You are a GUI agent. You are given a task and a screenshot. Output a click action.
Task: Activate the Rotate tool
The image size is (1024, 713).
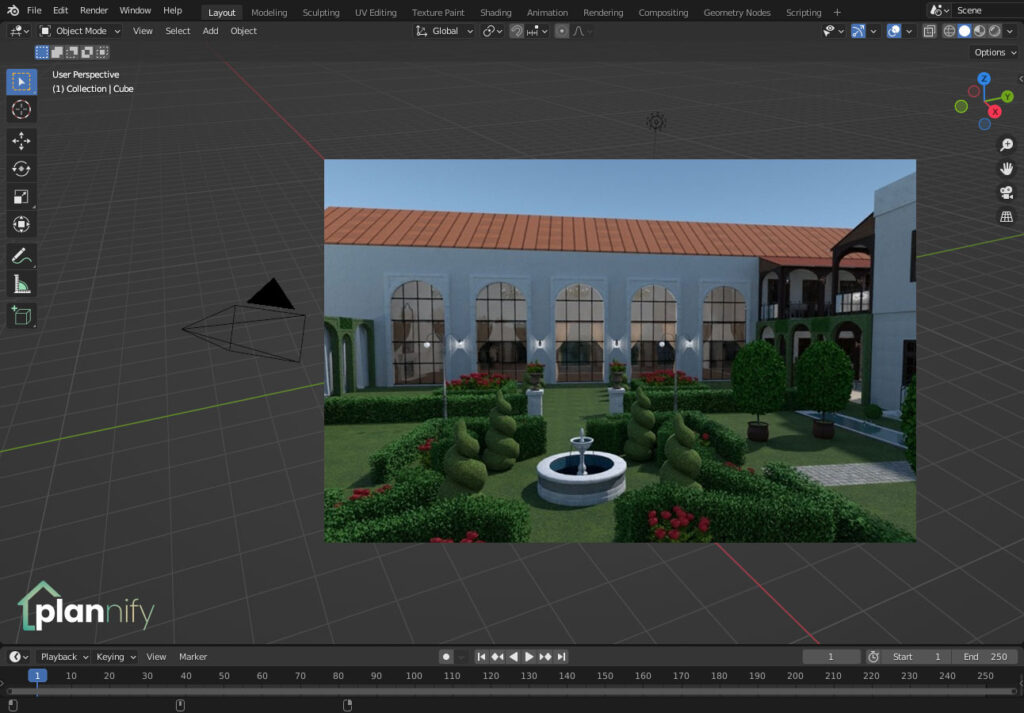21,167
